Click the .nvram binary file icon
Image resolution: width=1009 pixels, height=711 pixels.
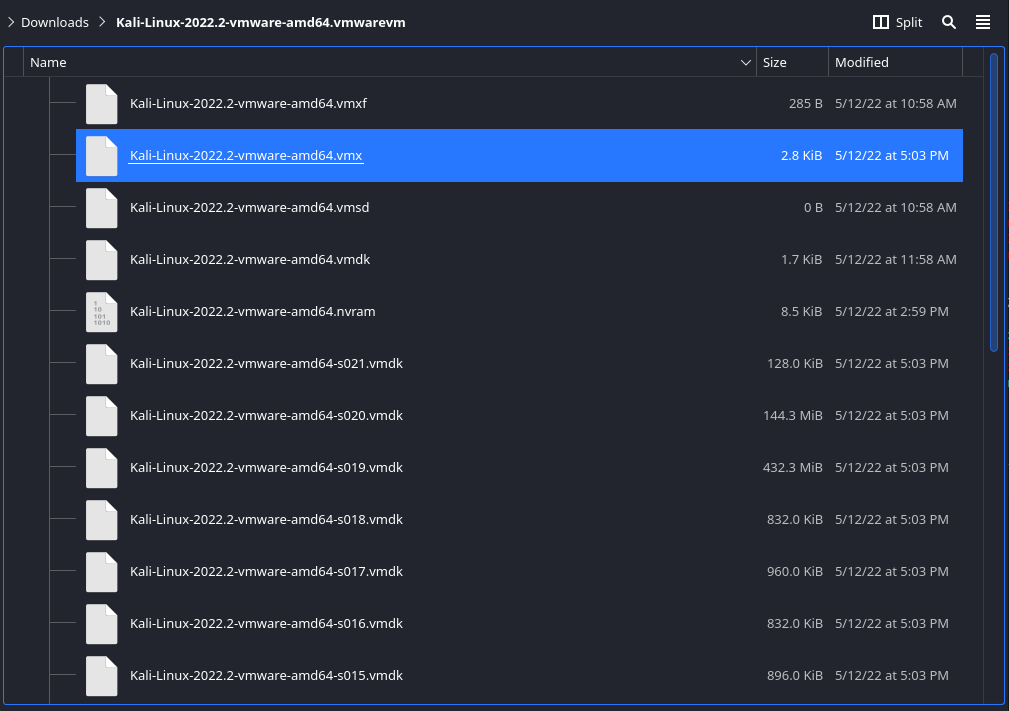click(x=101, y=312)
